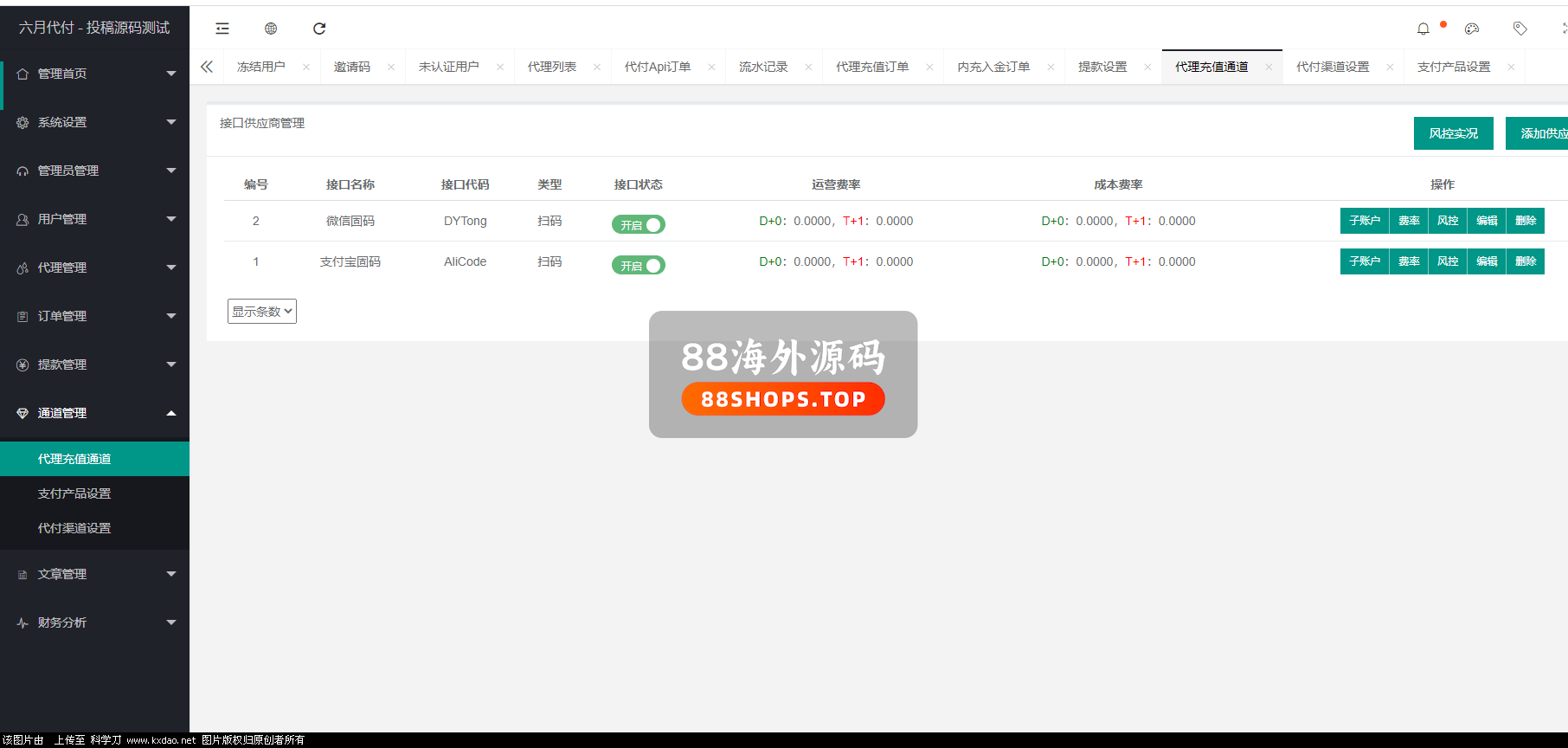This screenshot has height=748, width=1568.
Task: Collapse the 通道管理 sidebar menu
Action: [x=94, y=413]
